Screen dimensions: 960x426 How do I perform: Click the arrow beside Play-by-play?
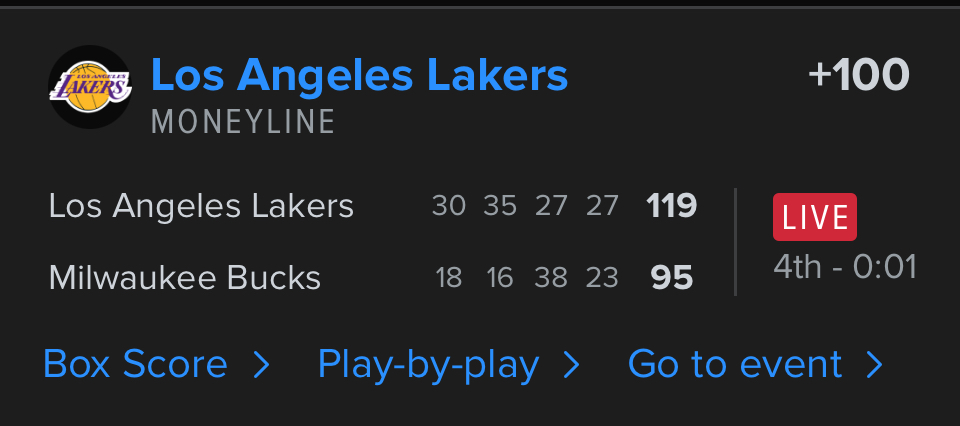572,366
